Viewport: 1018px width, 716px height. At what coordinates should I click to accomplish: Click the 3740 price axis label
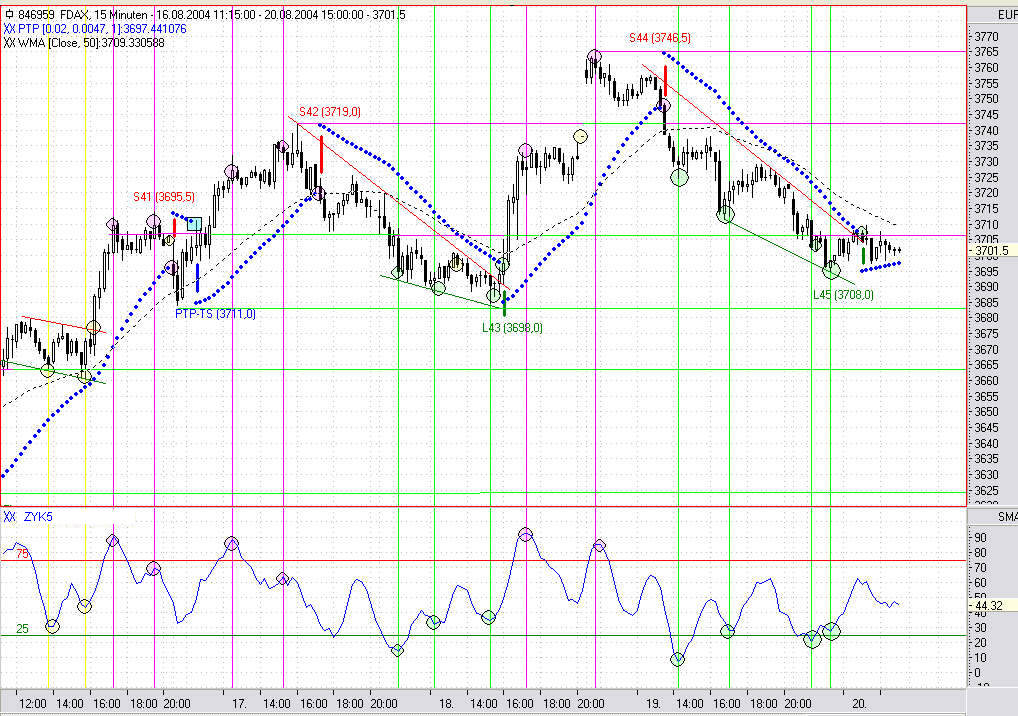click(986, 130)
